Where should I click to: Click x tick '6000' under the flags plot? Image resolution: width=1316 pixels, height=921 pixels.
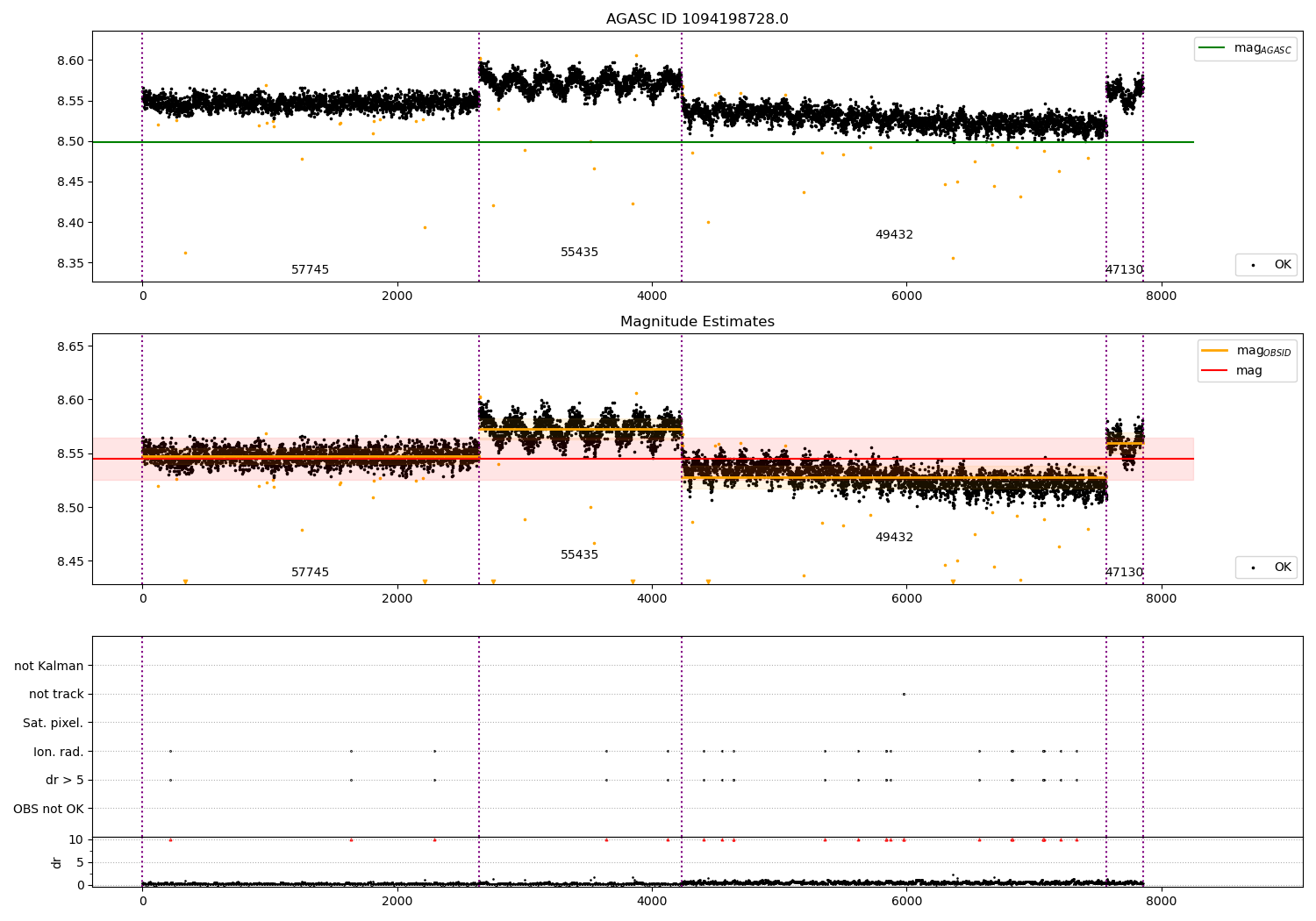click(906, 902)
